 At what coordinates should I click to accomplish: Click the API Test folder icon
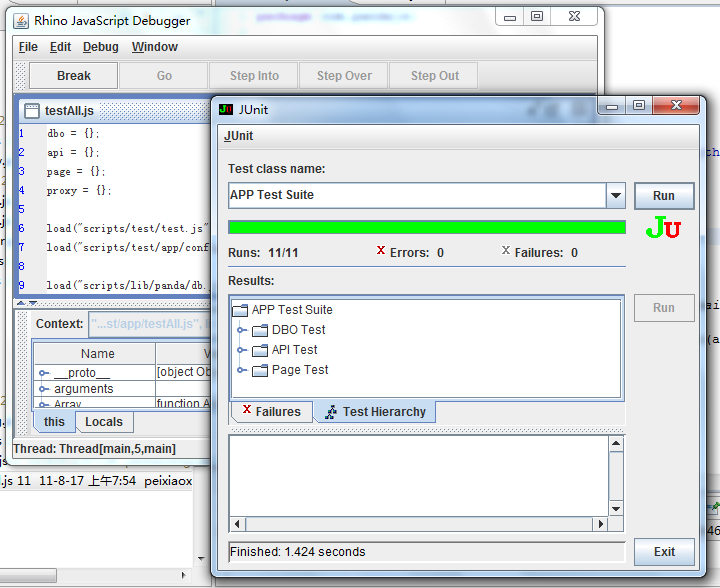(260, 350)
